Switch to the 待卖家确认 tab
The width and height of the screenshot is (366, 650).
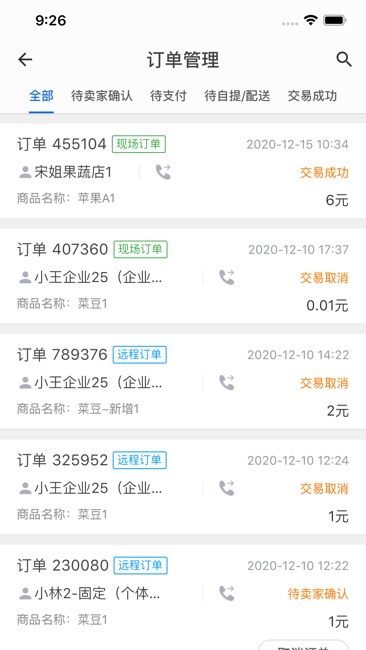[x=102, y=96]
